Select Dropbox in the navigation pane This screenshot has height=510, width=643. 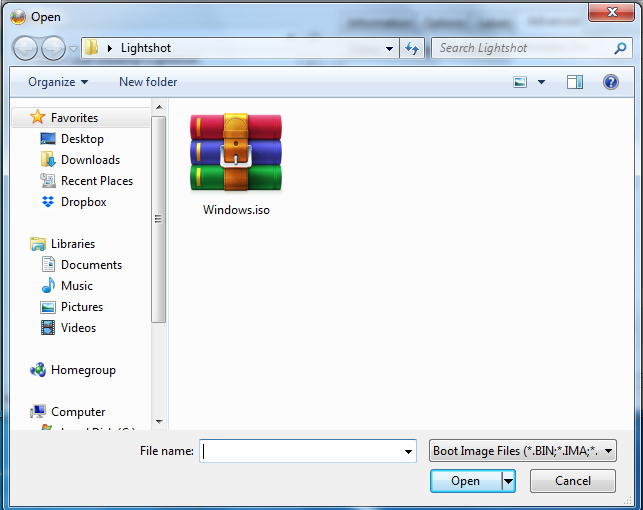point(83,202)
